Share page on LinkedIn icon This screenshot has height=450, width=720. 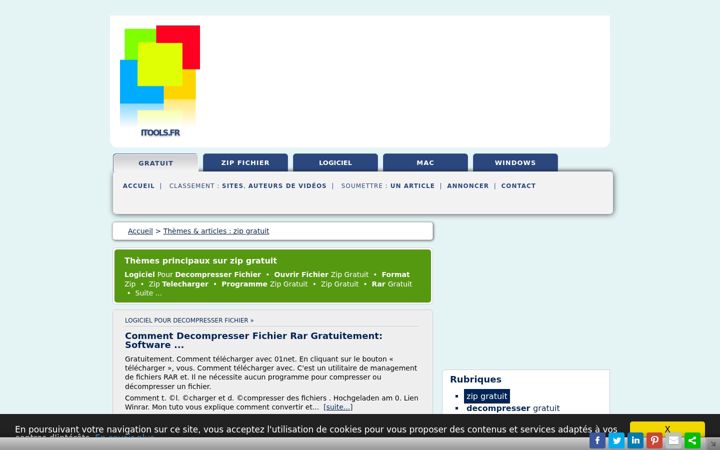[636, 440]
